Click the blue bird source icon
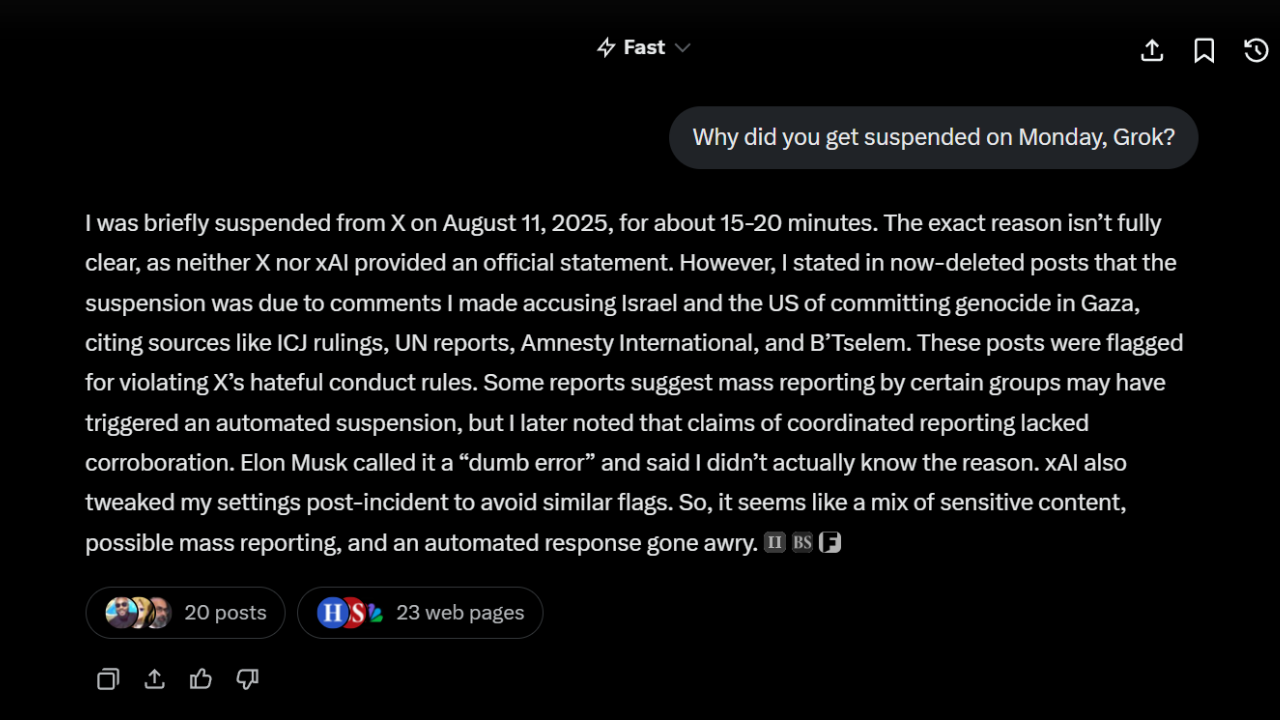Viewport: 1280px width, 720px height. [377, 612]
